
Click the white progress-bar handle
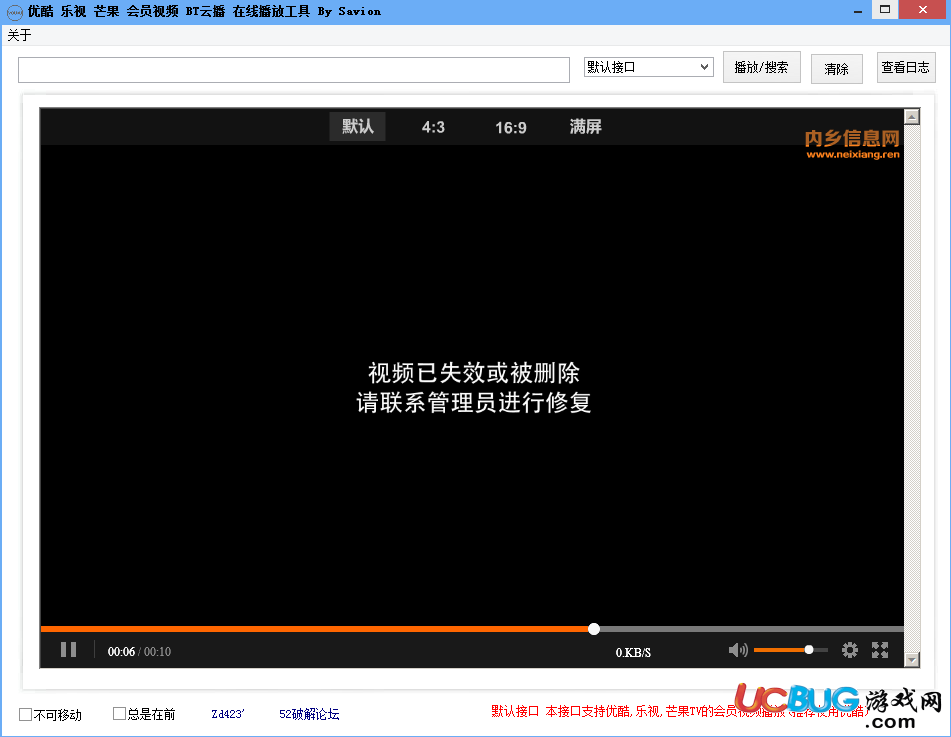pos(594,629)
